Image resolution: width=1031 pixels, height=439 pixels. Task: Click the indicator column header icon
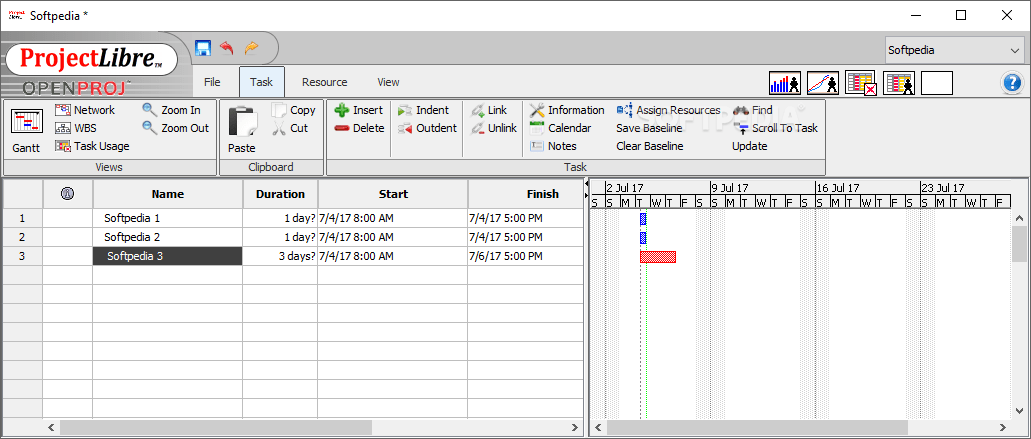point(68,194)
